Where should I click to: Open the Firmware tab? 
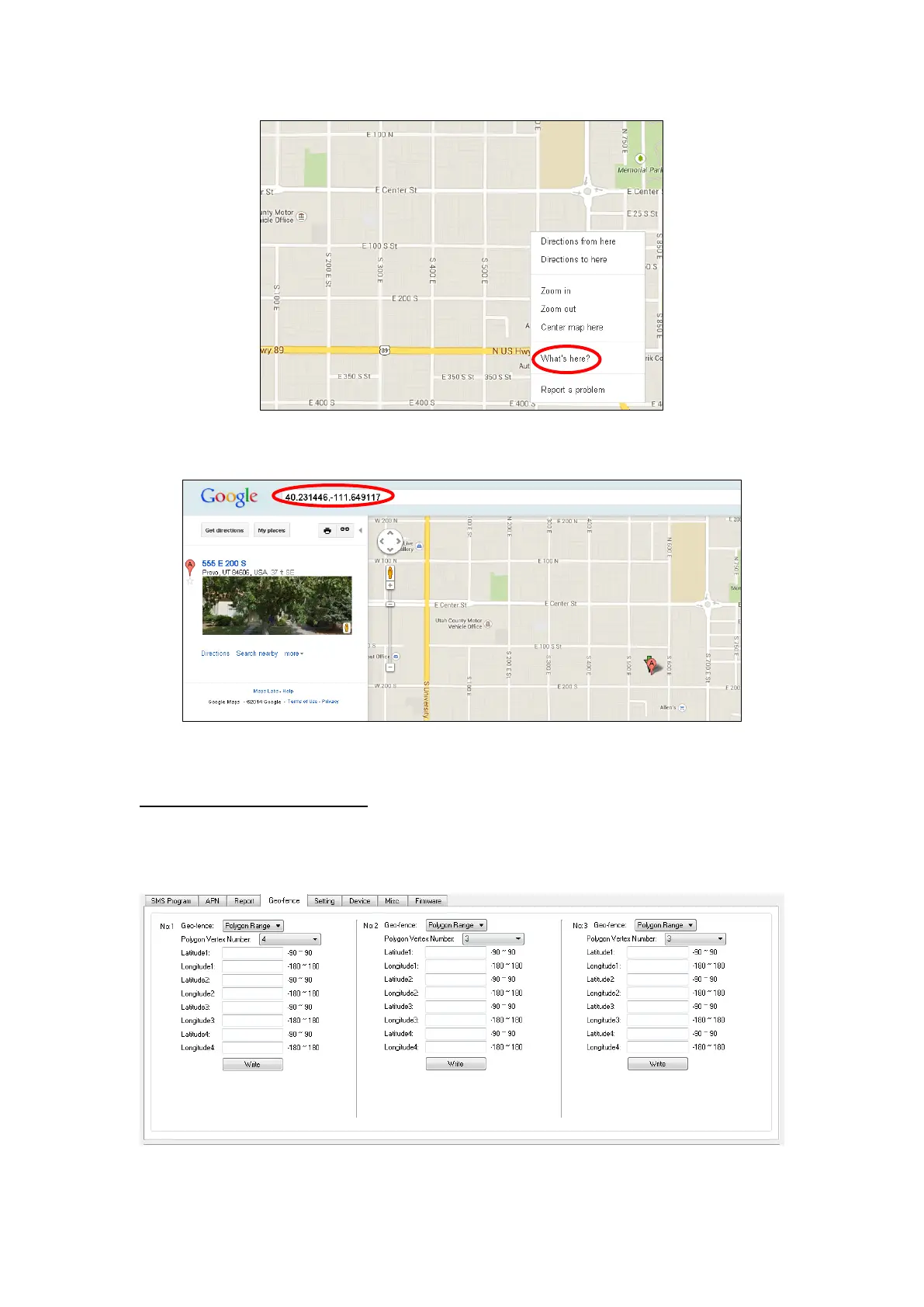pyautogui.click(x=427, y=901)
